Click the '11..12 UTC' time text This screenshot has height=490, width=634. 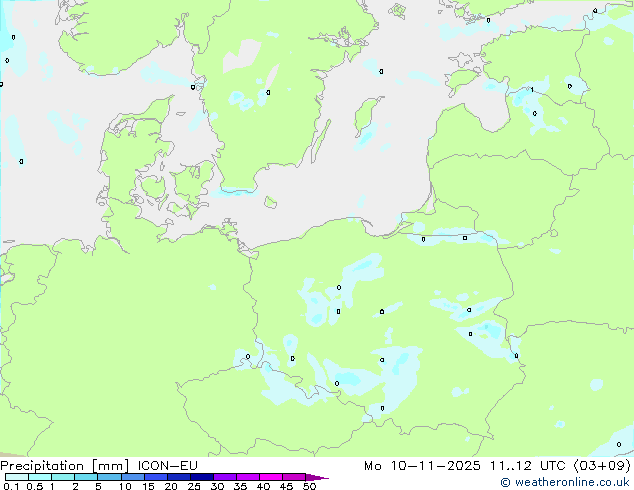click(x=527, y=466)
